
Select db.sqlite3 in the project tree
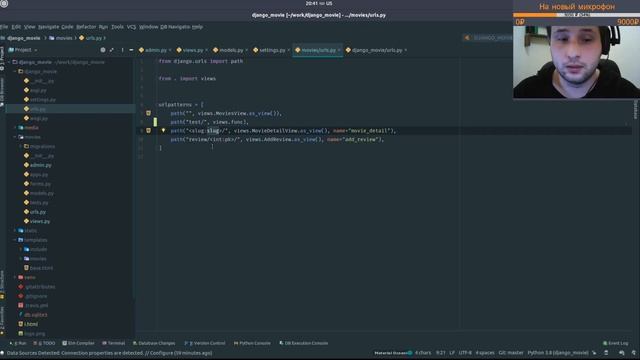click(33, 315)
